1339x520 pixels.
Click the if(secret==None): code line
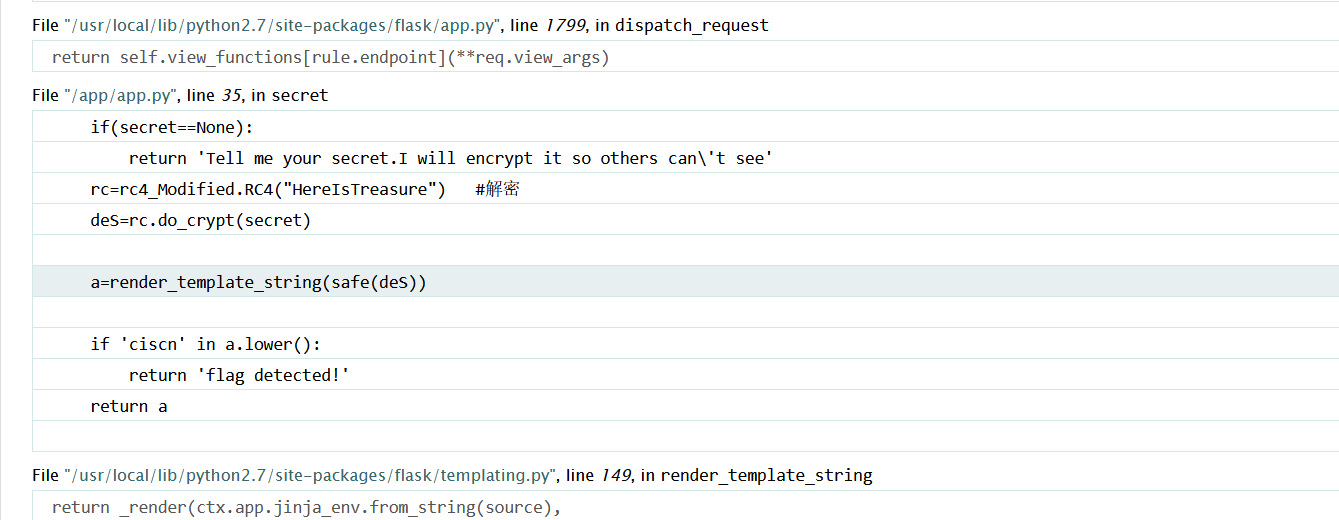(685, 127)
